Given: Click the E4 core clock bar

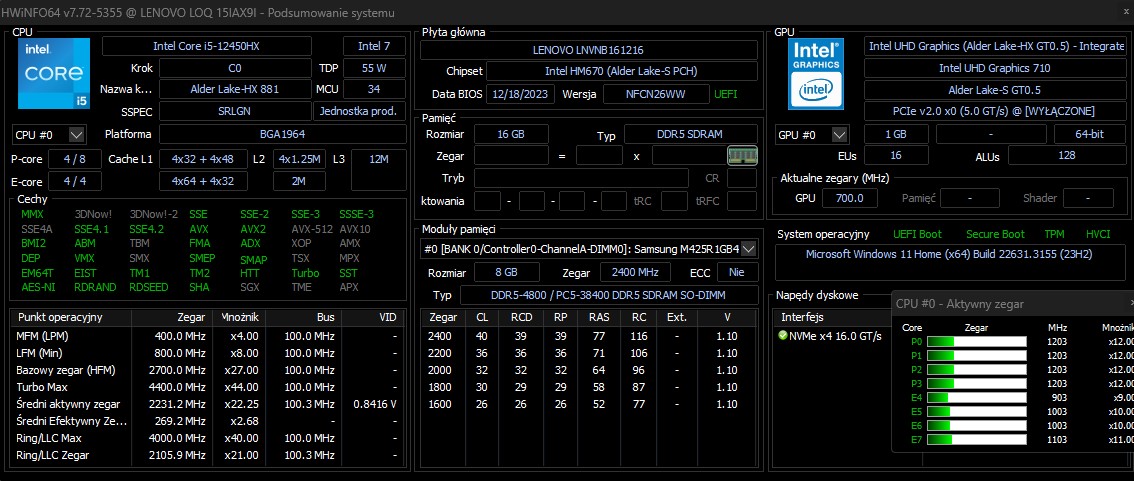Looking at the screenshot, I should click(x=976, y=398).
